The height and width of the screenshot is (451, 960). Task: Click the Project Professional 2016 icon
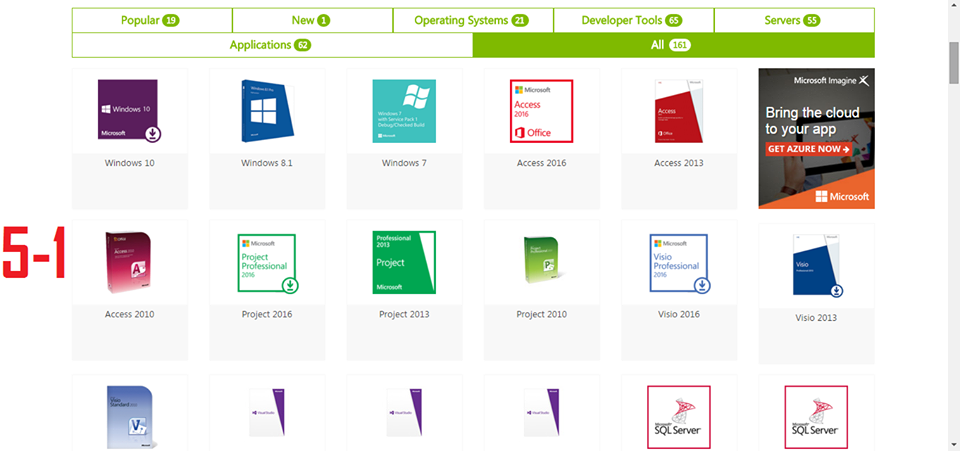click(x=267, y=264)
